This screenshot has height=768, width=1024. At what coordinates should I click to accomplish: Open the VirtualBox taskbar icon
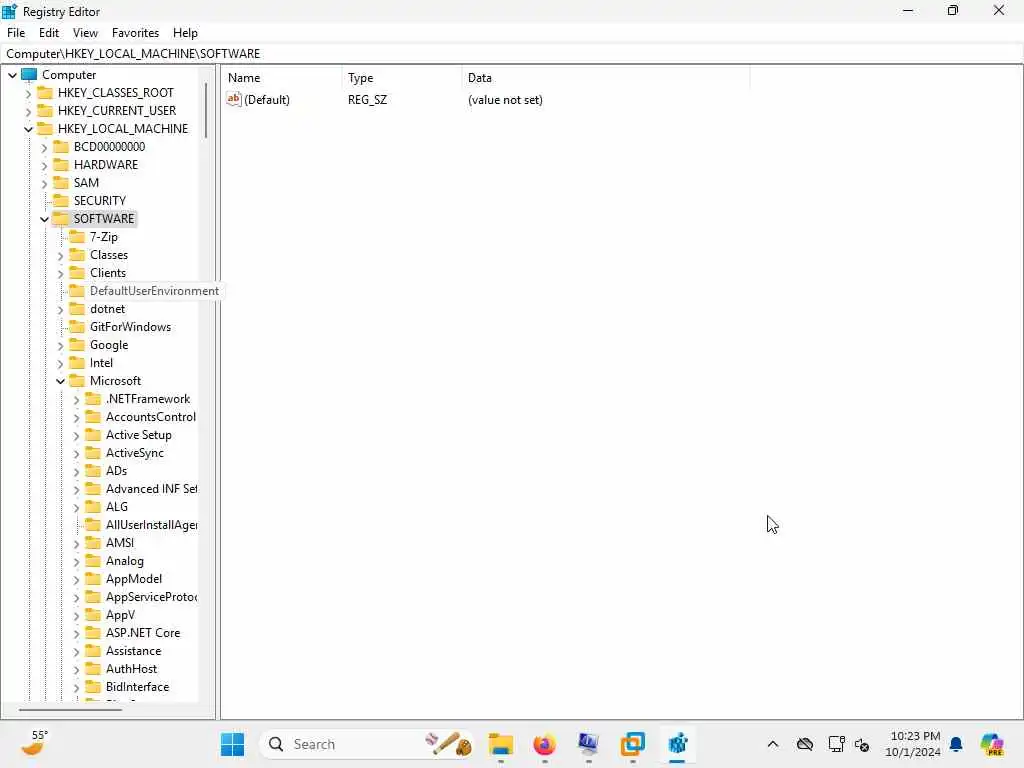click(x=633, y=744)
